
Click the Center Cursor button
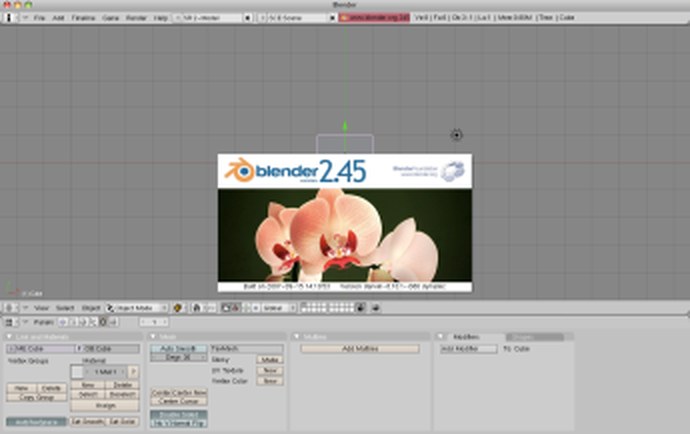(x=179, y=401)
